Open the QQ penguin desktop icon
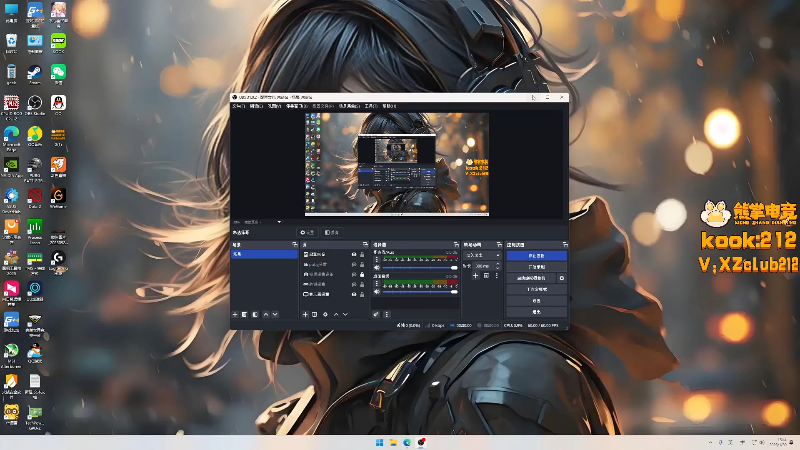Viewport: 800px width, 450px height. 58,105
